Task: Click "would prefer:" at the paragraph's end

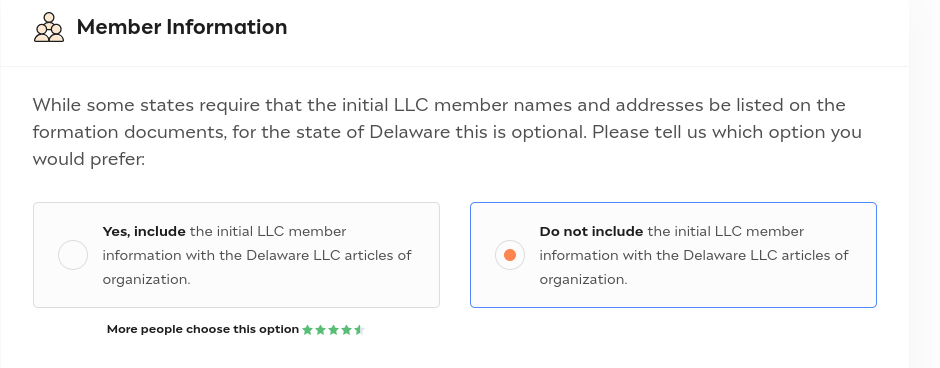Action: 89,159
